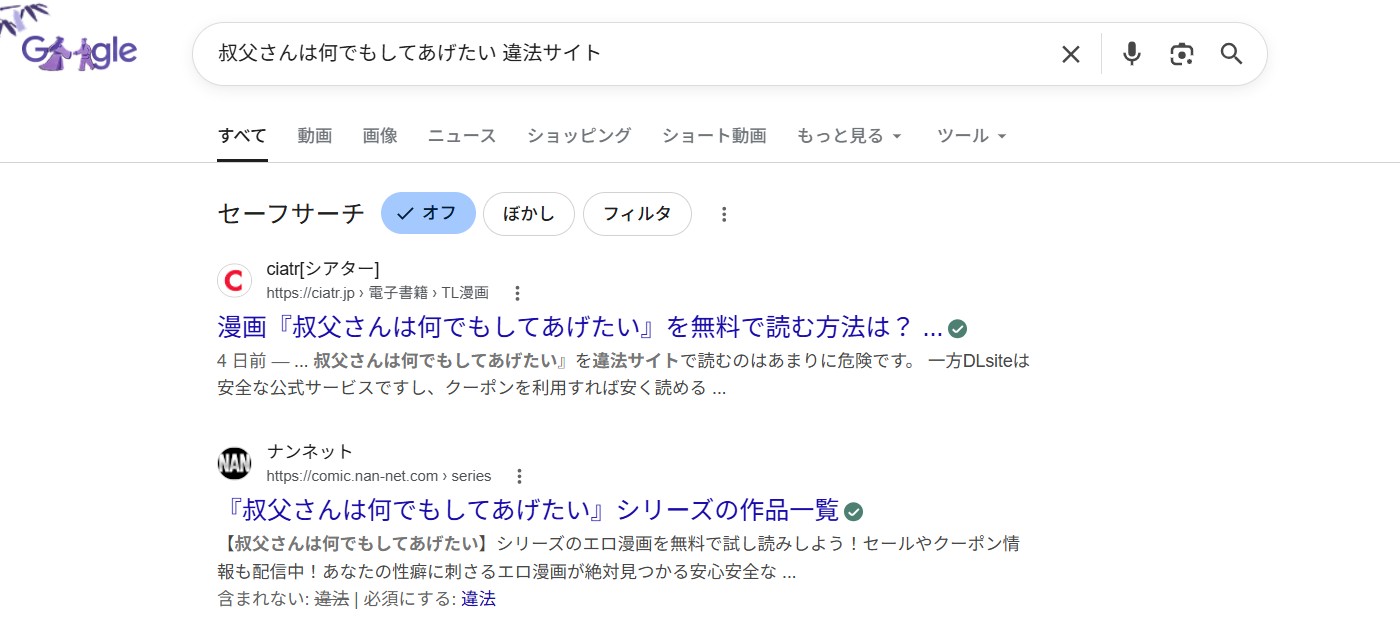Viewport: 1400px width, 632px height.
Task: Click the search query input field
Action: coord(630,54)
